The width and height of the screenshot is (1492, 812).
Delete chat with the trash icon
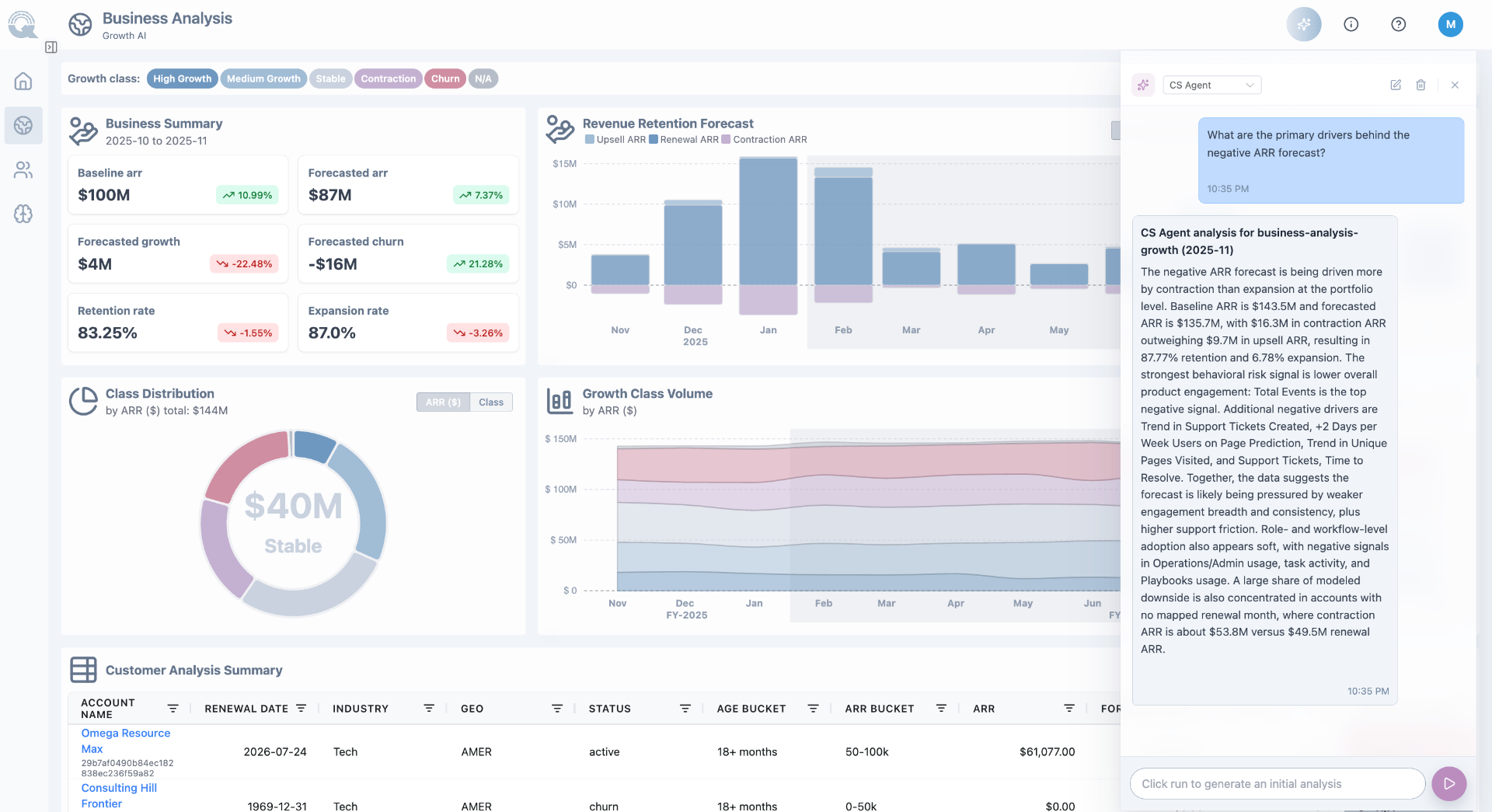pos(1421,85)
